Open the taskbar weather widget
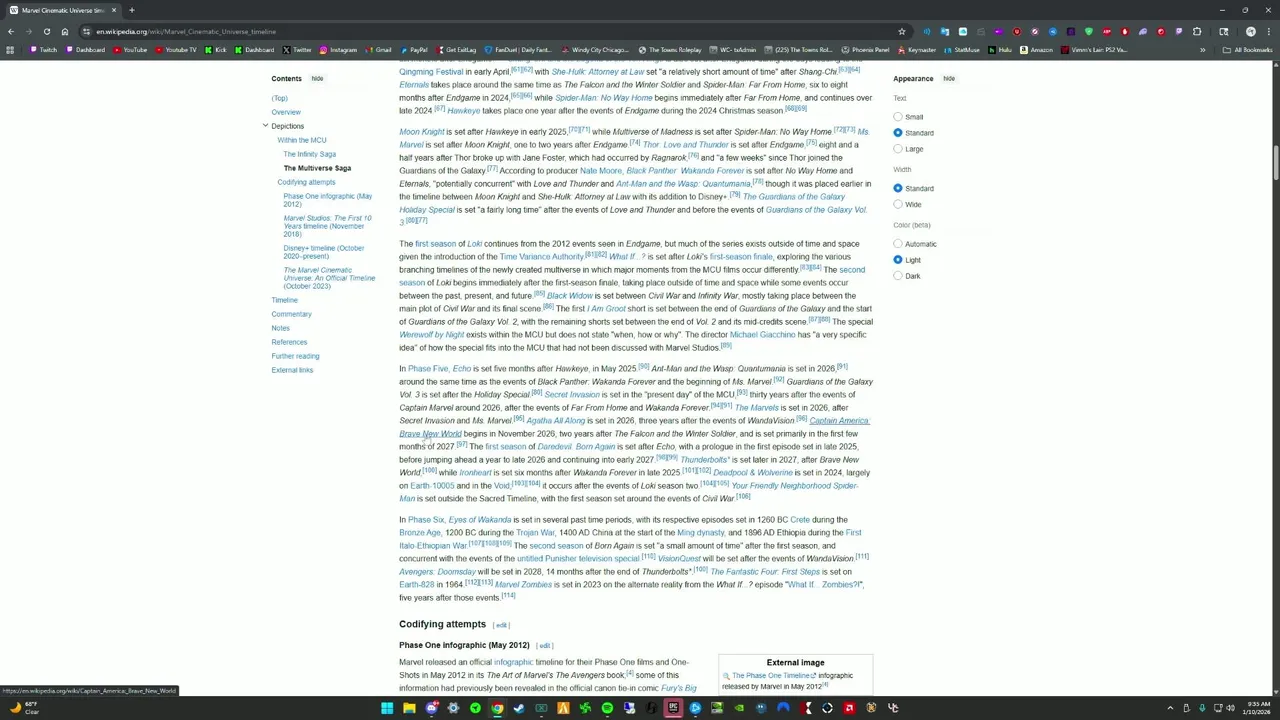The image size is (1280, 720). [x=23, y=708]
